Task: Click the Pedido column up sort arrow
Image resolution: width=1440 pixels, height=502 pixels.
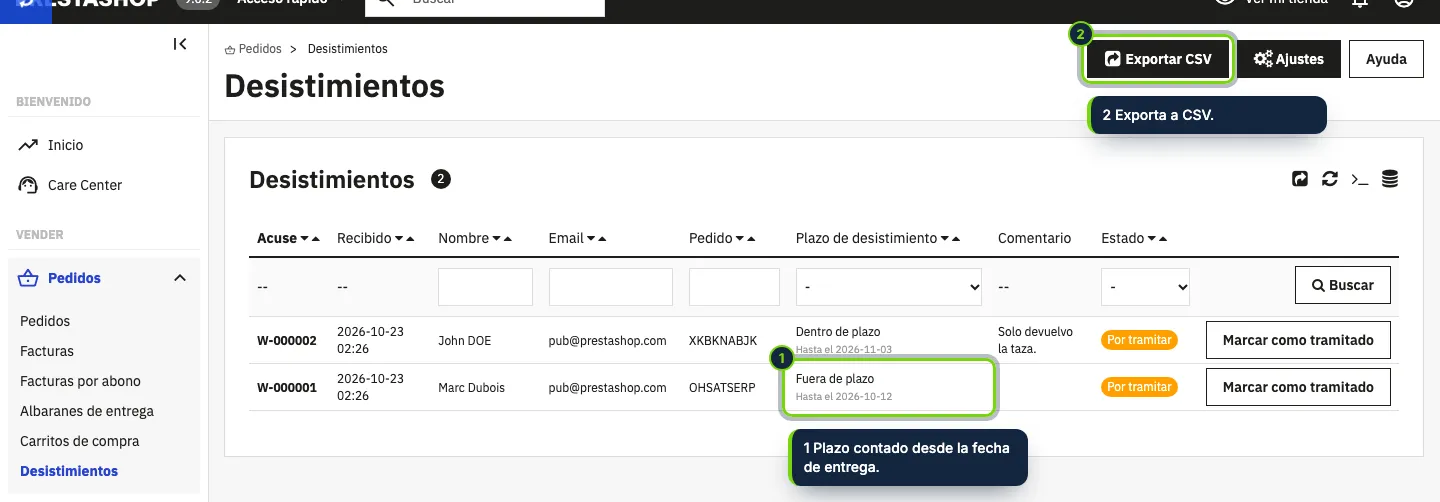Action: pyautogui.click(x=751, y=239)
